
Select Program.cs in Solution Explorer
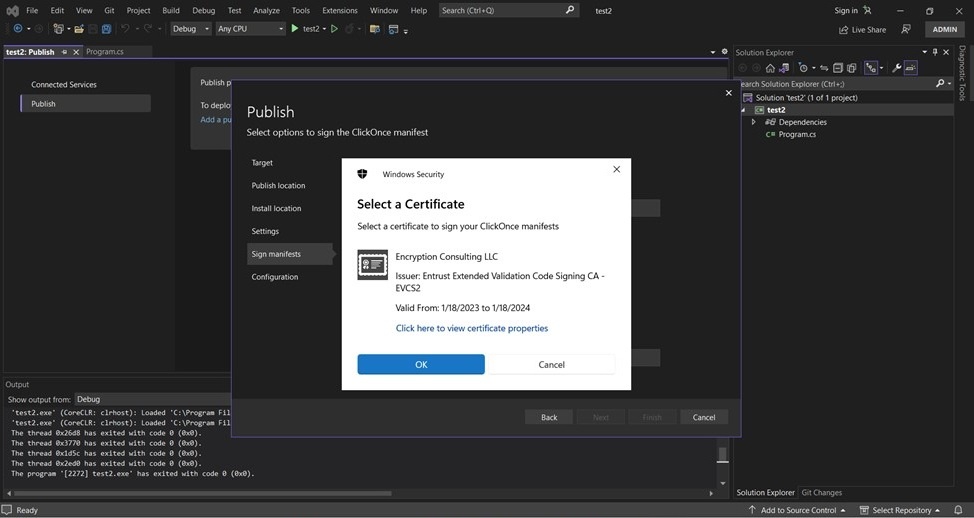[x=797, y=134]
